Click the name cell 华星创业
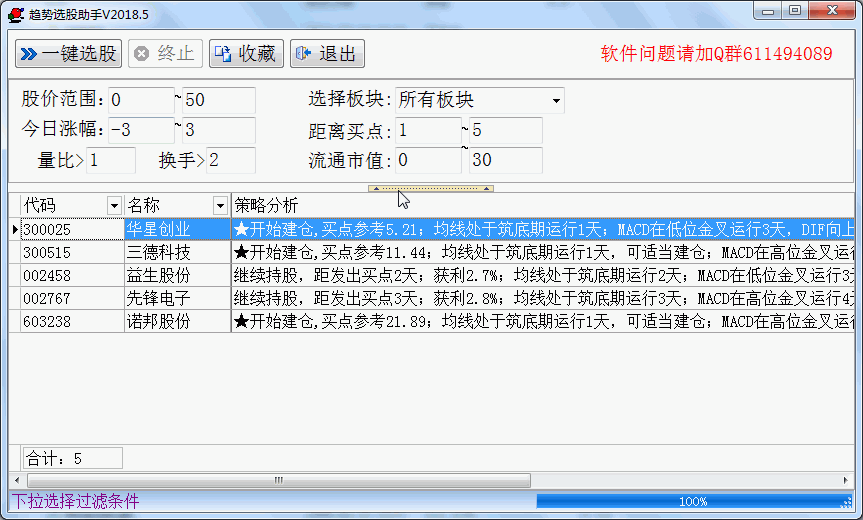Screen dimensions: 863x520 178,229
